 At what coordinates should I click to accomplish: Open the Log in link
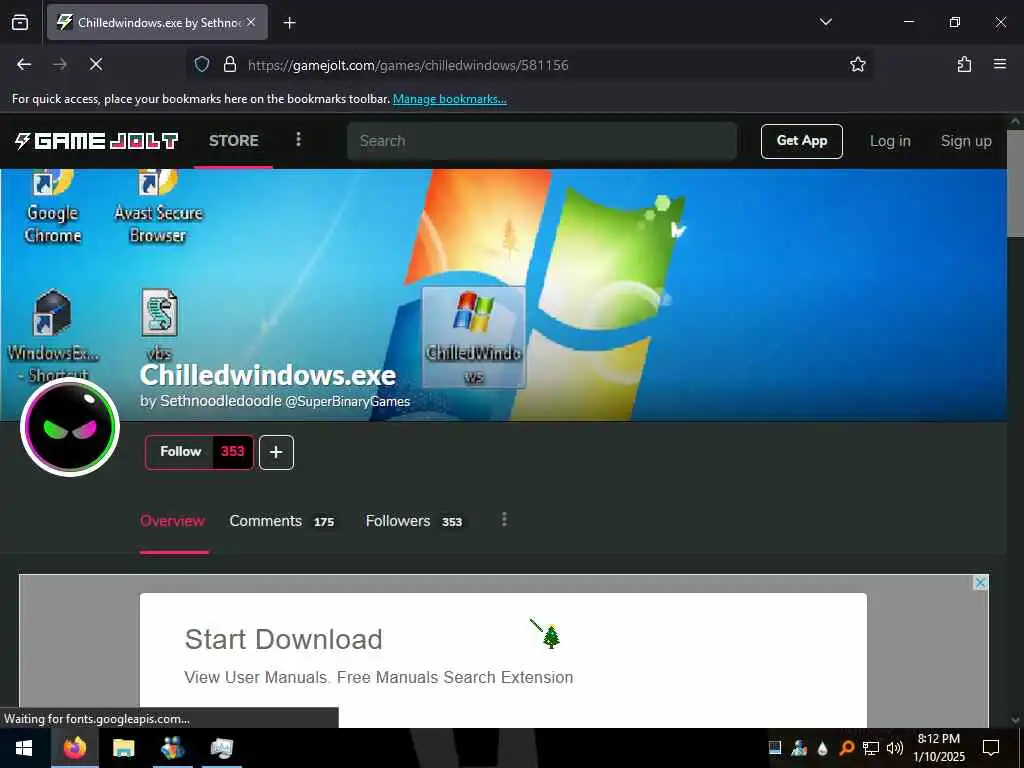pyautogui.click(x=890, y=141)
